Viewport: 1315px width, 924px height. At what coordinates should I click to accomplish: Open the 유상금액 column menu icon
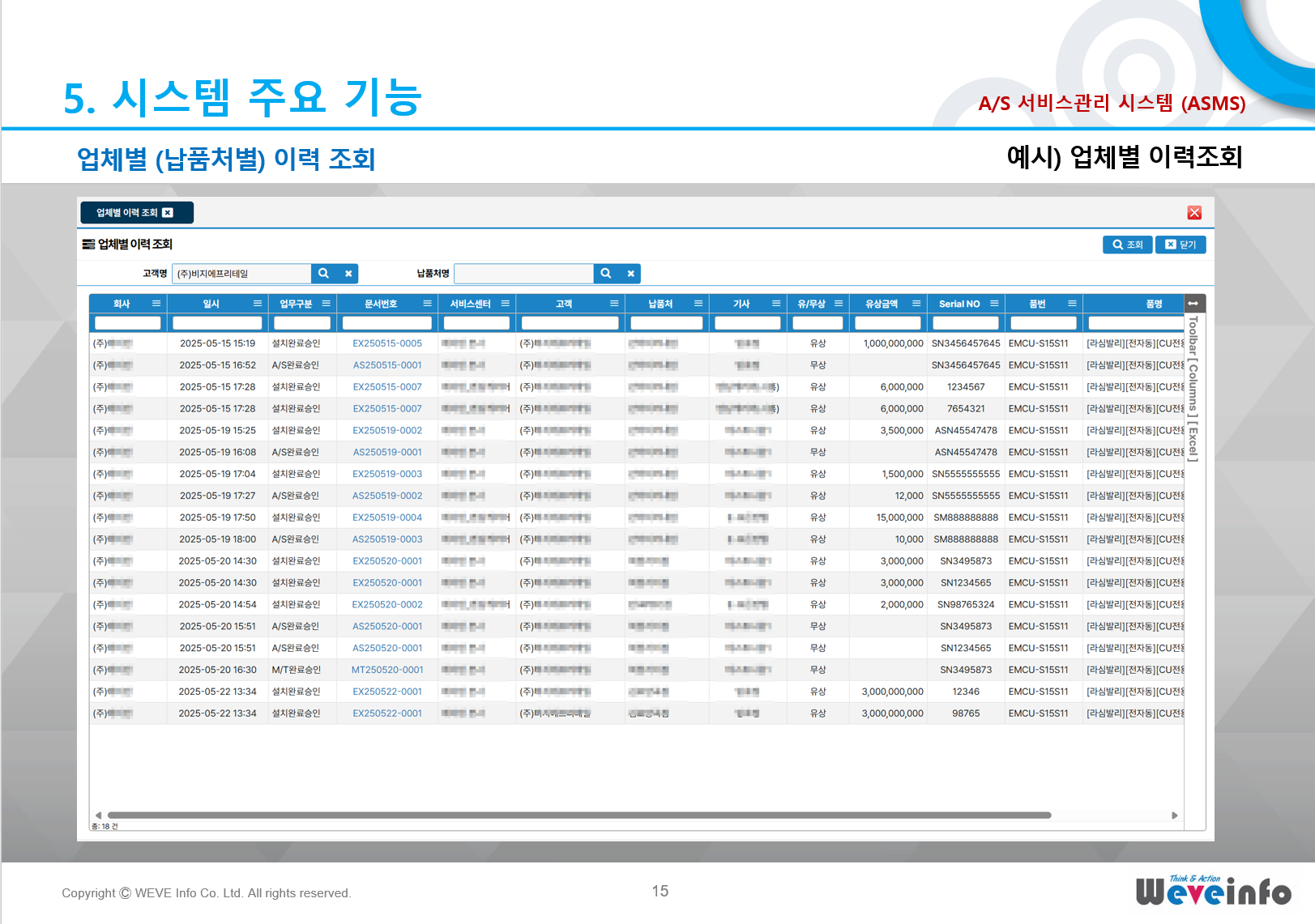click(x=916, y=304)
